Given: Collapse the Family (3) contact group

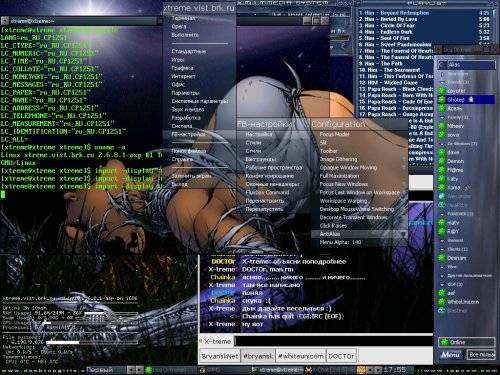Looking at the screenshot, I should [442, 117].
